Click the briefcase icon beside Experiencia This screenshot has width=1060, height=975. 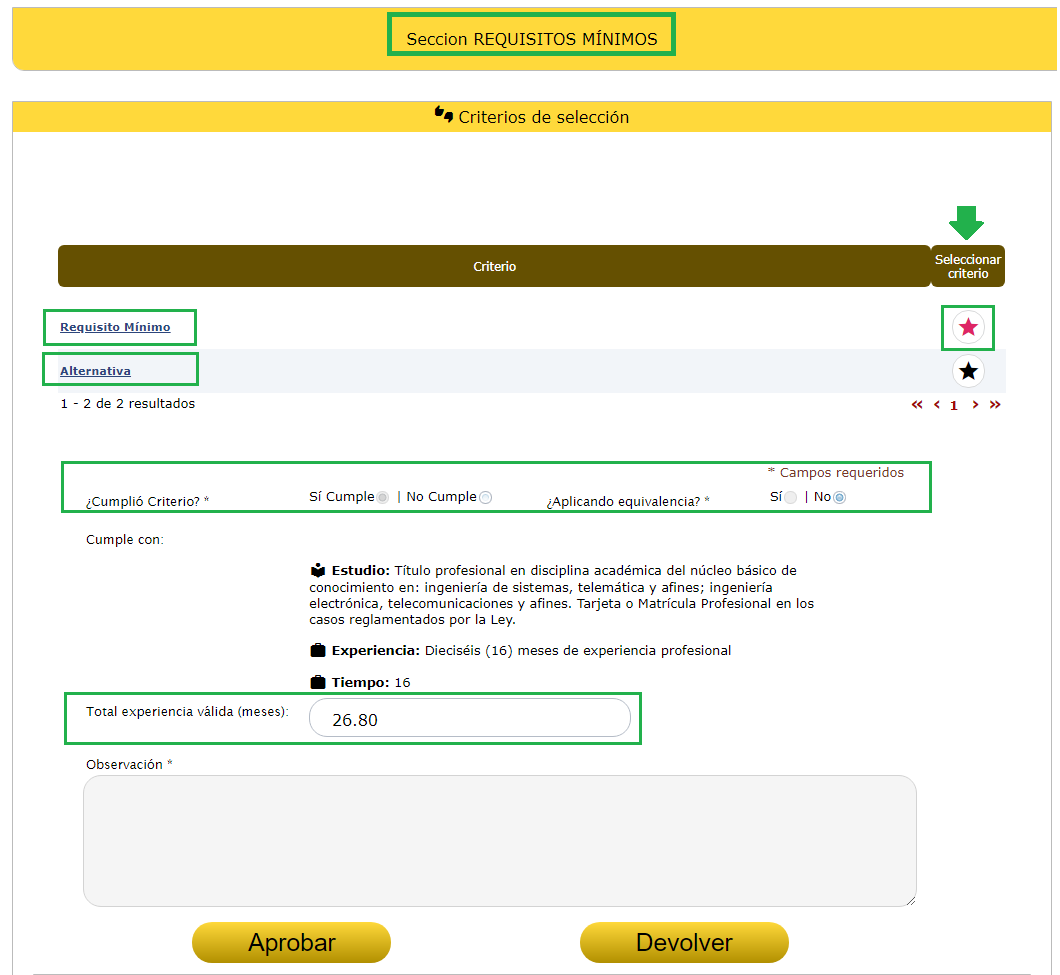[x=318, y=651]
